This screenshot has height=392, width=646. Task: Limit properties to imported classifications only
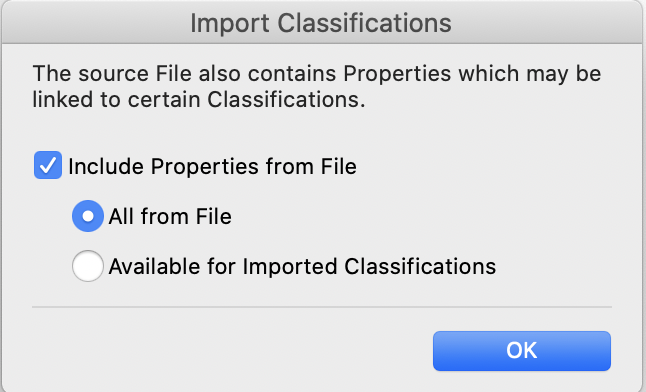coord(87,266)
